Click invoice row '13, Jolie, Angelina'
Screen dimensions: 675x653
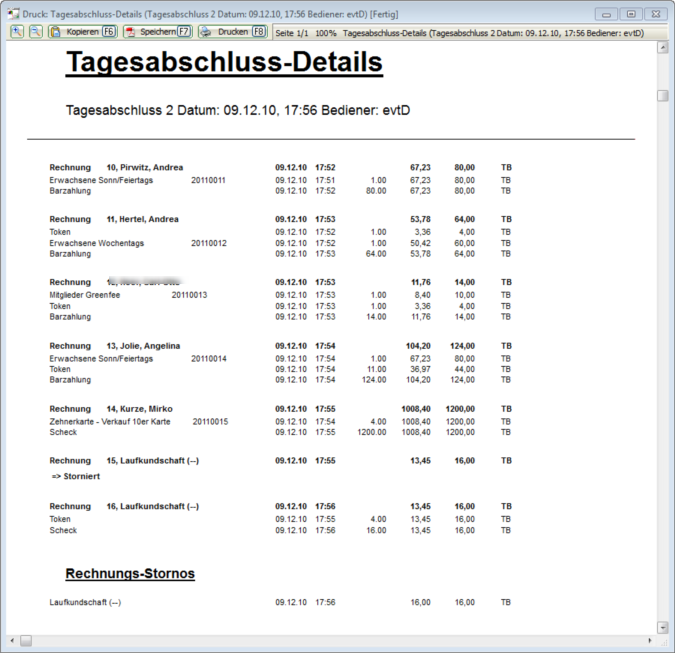point(280,346)
